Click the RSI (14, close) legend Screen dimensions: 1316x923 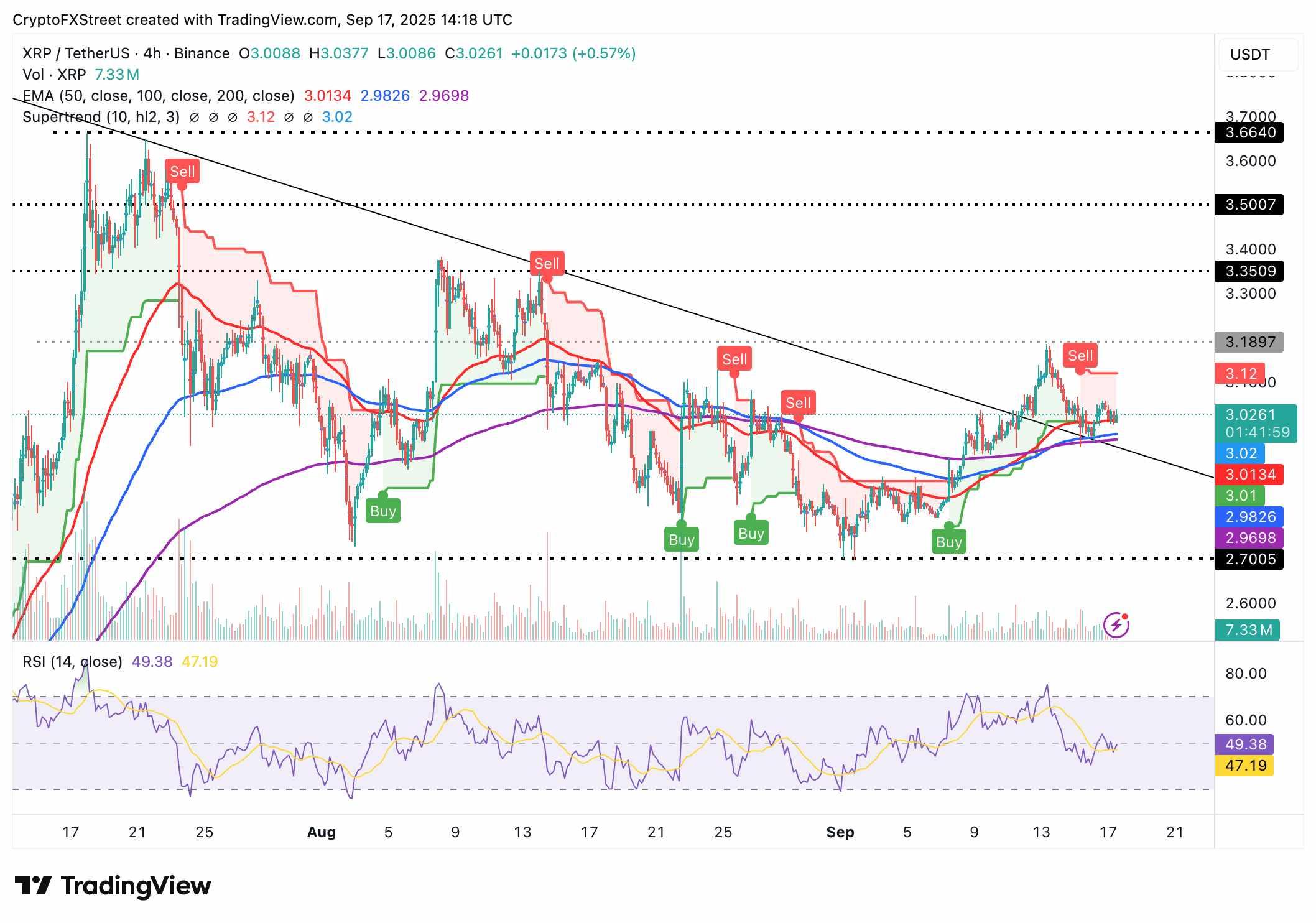coord(72,661)
